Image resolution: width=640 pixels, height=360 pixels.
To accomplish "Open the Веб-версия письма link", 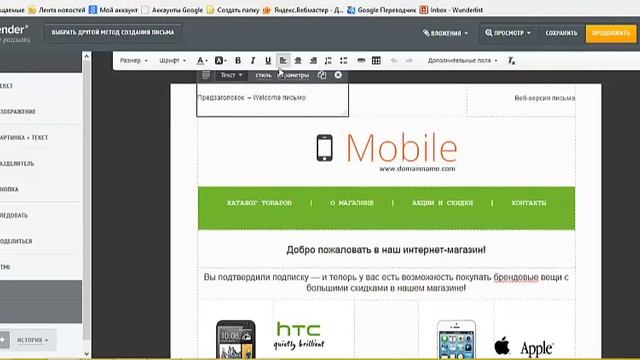I will coord(544,98).
